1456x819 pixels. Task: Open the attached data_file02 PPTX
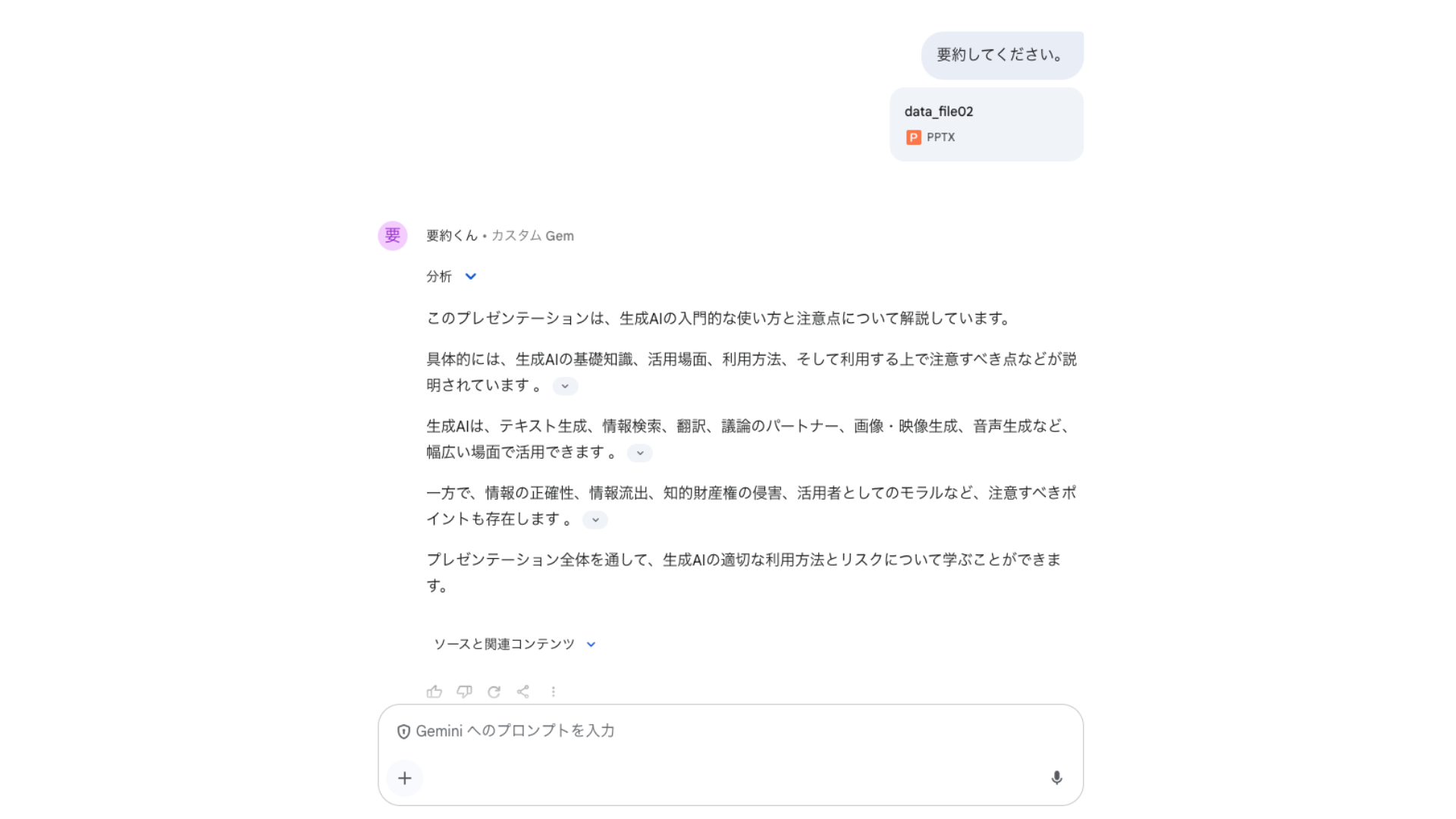point(986,124)
